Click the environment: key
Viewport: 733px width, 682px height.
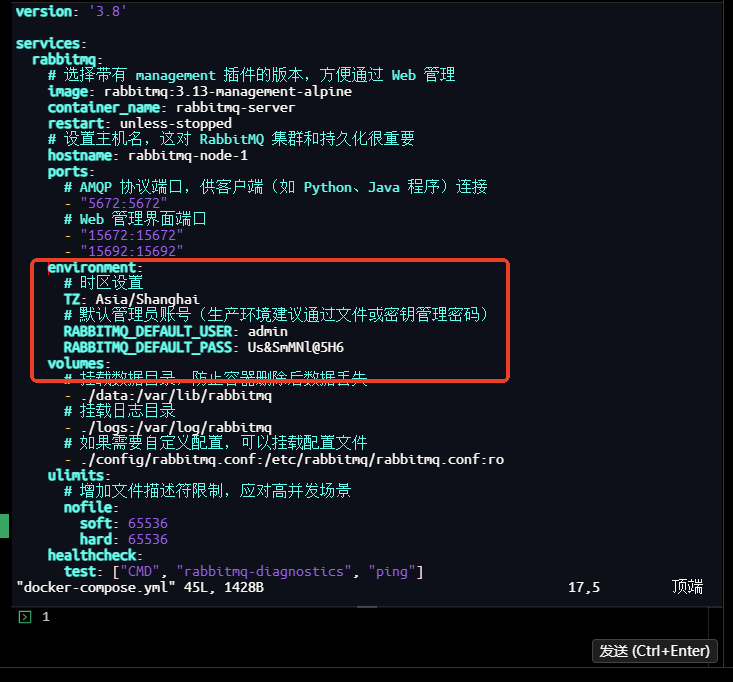point(95,267)
